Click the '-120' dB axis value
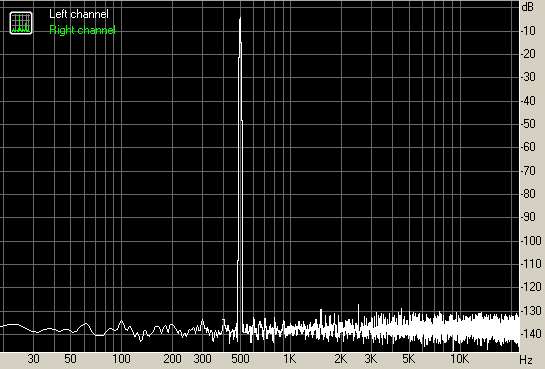Image resolution: width=545 pixels, height=369 pixels. coord(531,287)
